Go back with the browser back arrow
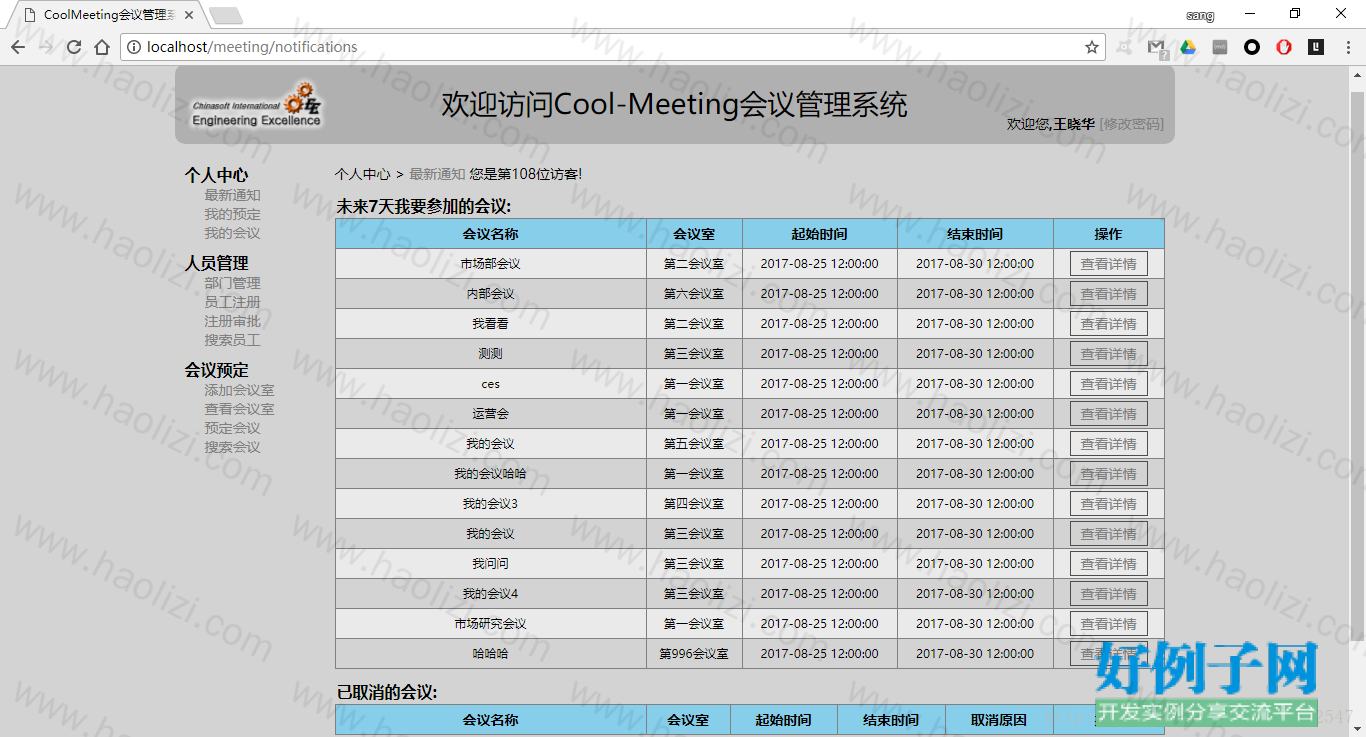 [18, 47]
